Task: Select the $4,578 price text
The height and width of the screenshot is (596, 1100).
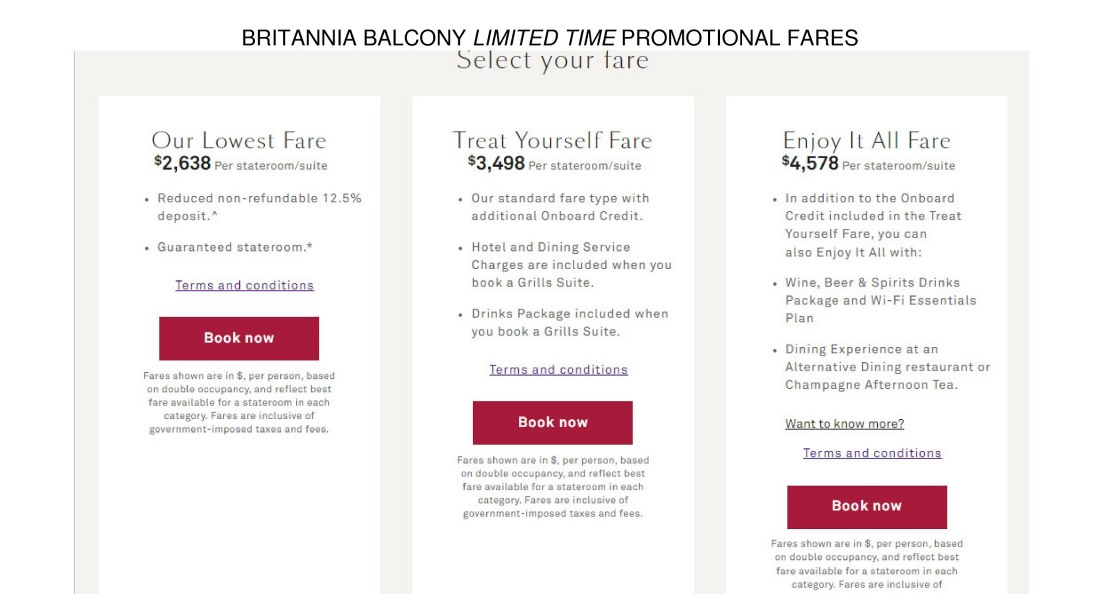Action: coord(810,163)
